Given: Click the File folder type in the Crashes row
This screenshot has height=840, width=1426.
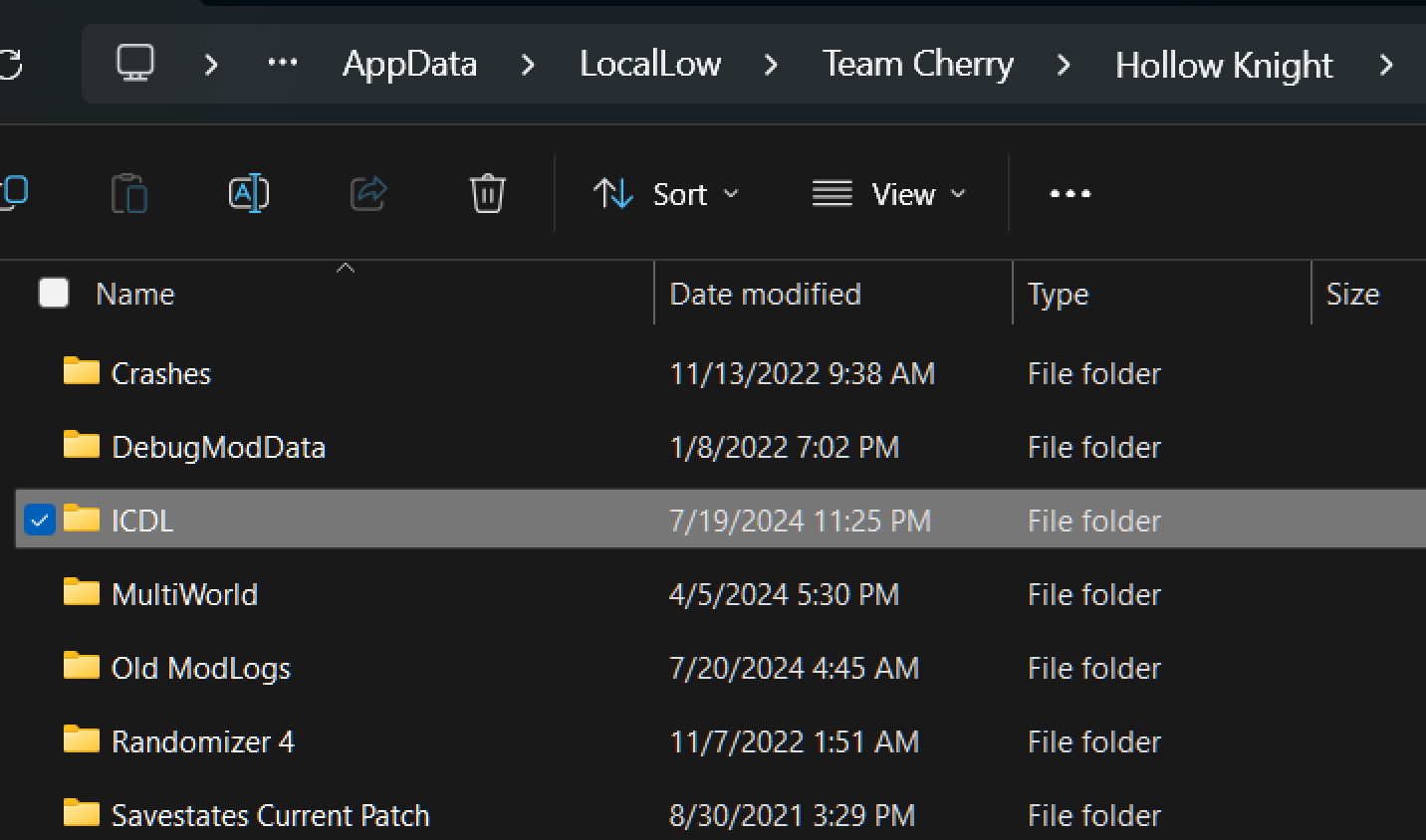Looking at the screenshot, I should pos(1094,373).
